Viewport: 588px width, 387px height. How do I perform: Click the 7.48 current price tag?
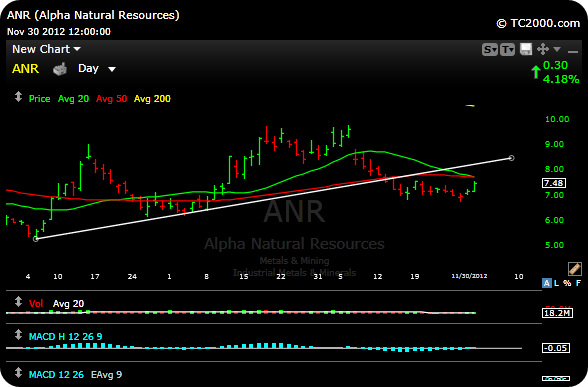click(x=554, y=183)
